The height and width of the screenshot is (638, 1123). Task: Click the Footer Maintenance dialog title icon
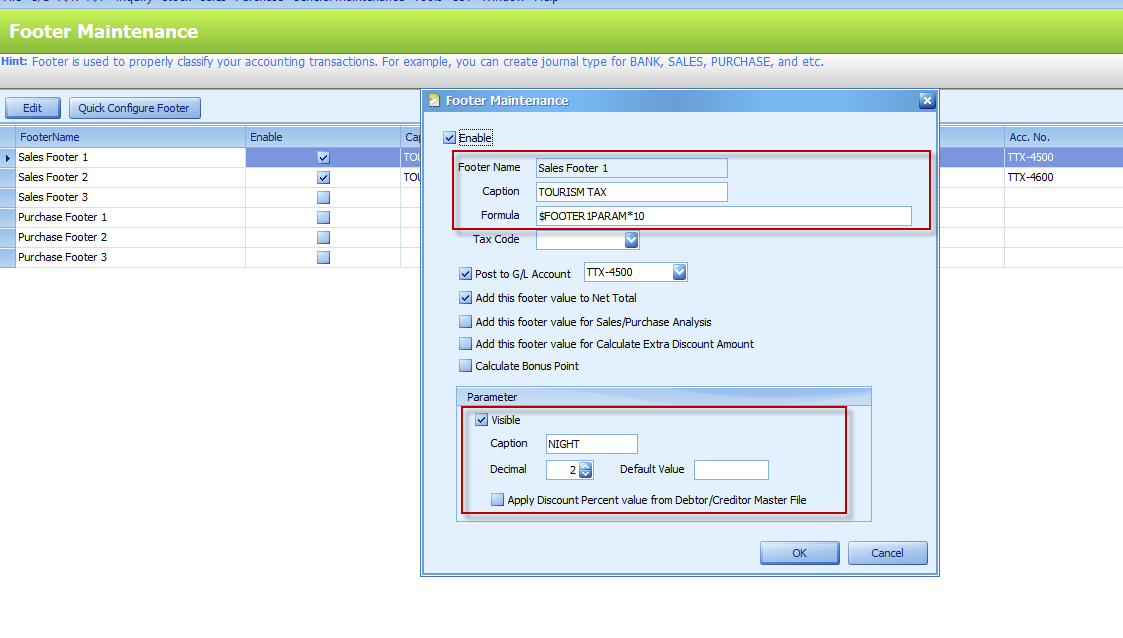[434, 100]
